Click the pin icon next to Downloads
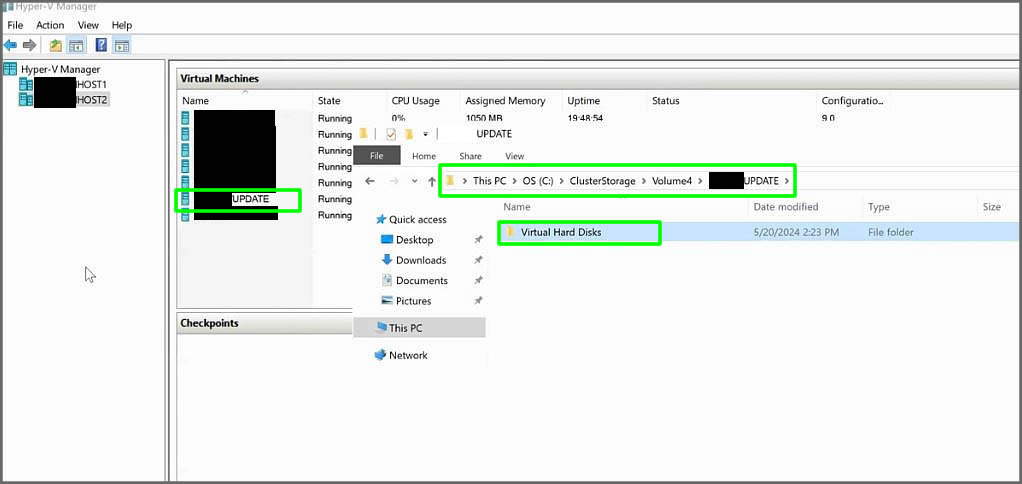The width and height of the screenshot is (1022, 484). coord(478,260)
